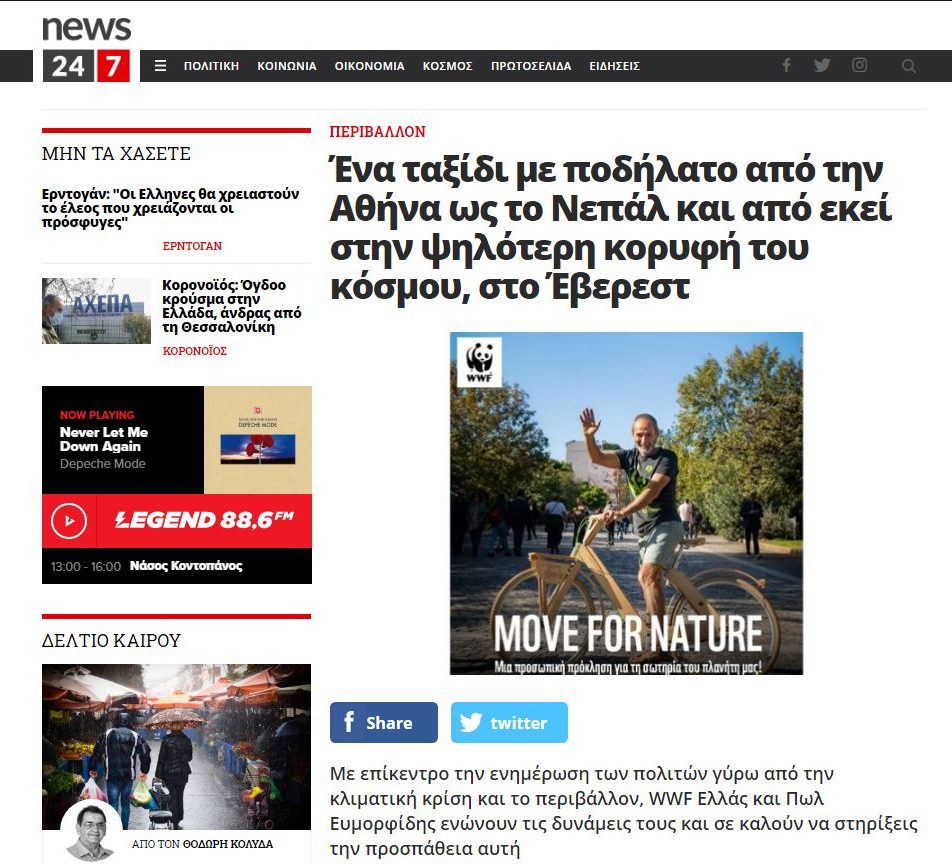Open the ΚΟΣΜΟΣ navigation item
The image size is (952, 864).
pyautogui.click(x=447, y=66)
